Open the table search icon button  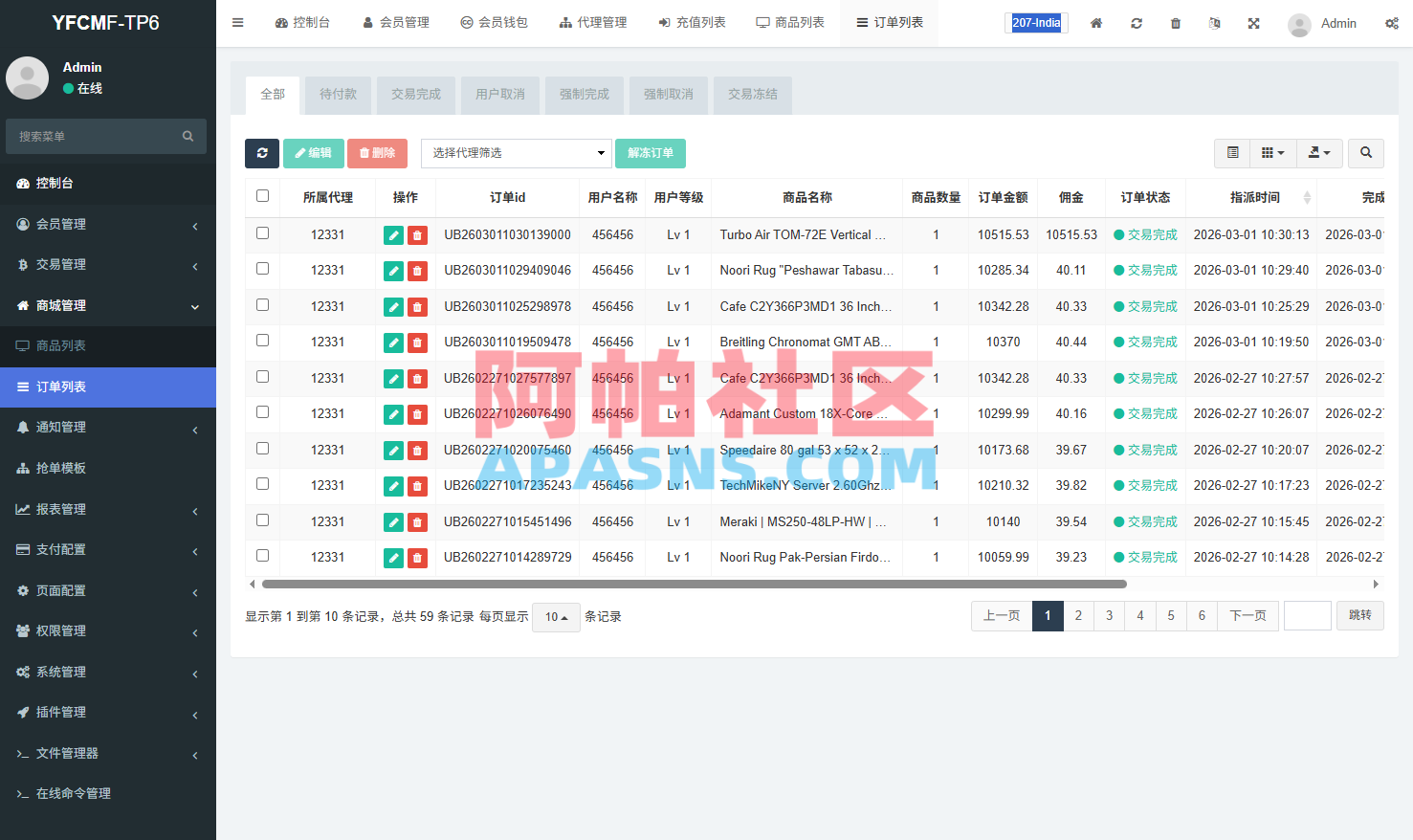click(x=1366, y=153)
